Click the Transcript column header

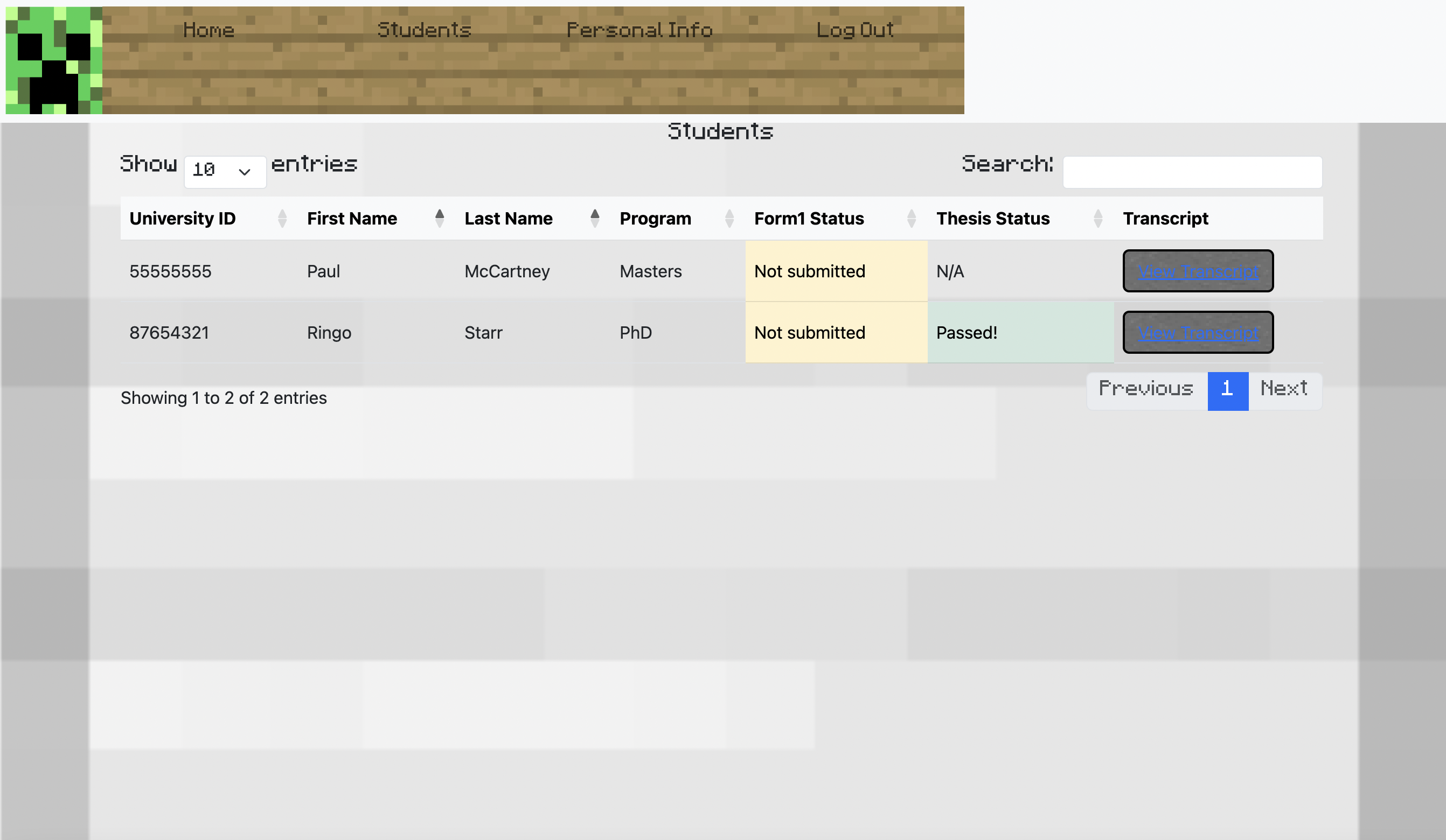click(x=1218, y=218)
